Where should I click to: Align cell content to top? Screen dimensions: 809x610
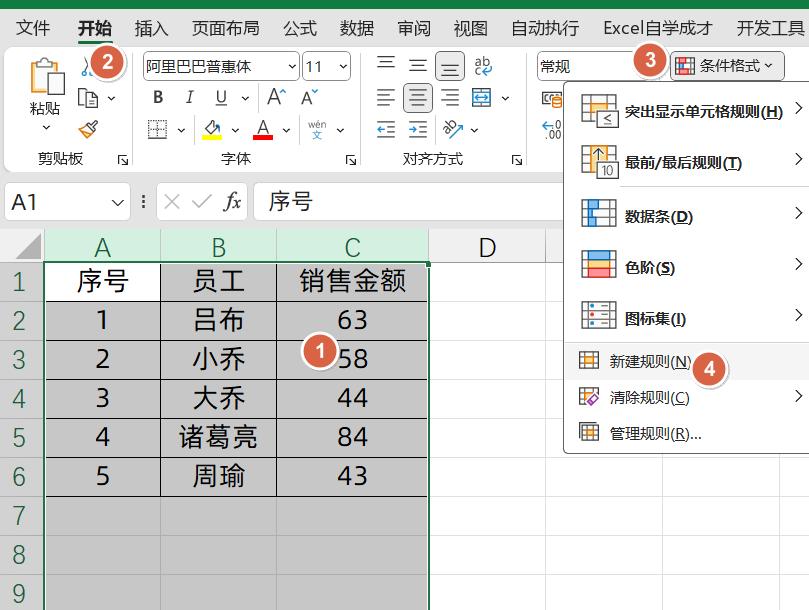[386, 65]
